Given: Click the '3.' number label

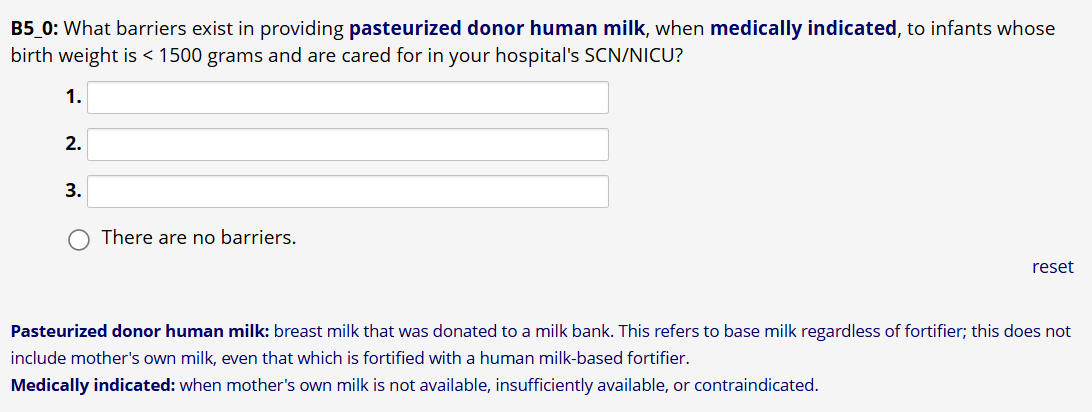Looking at the screenshot, I should 73,191.
